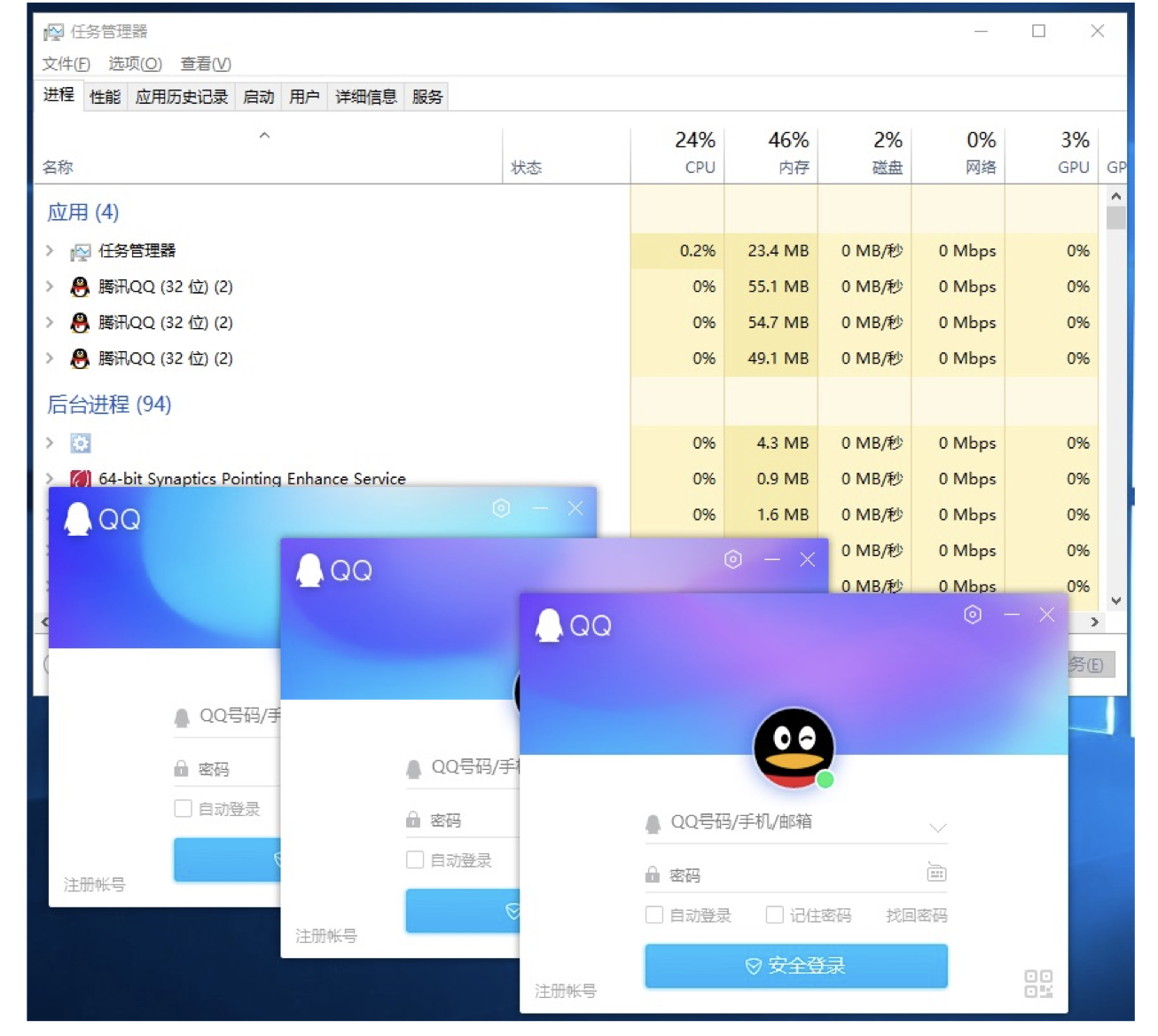This screenshot has height=1036, width=1158.
Task: Click the scroll down arrow of process list
Action: tap(1116, 600)
